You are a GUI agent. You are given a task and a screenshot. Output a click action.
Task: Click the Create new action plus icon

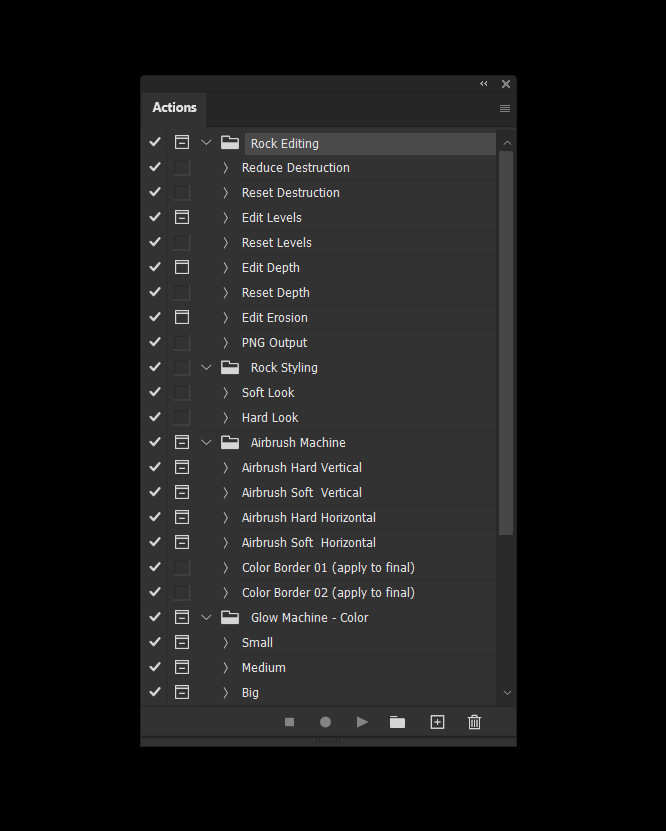(437, 722)
